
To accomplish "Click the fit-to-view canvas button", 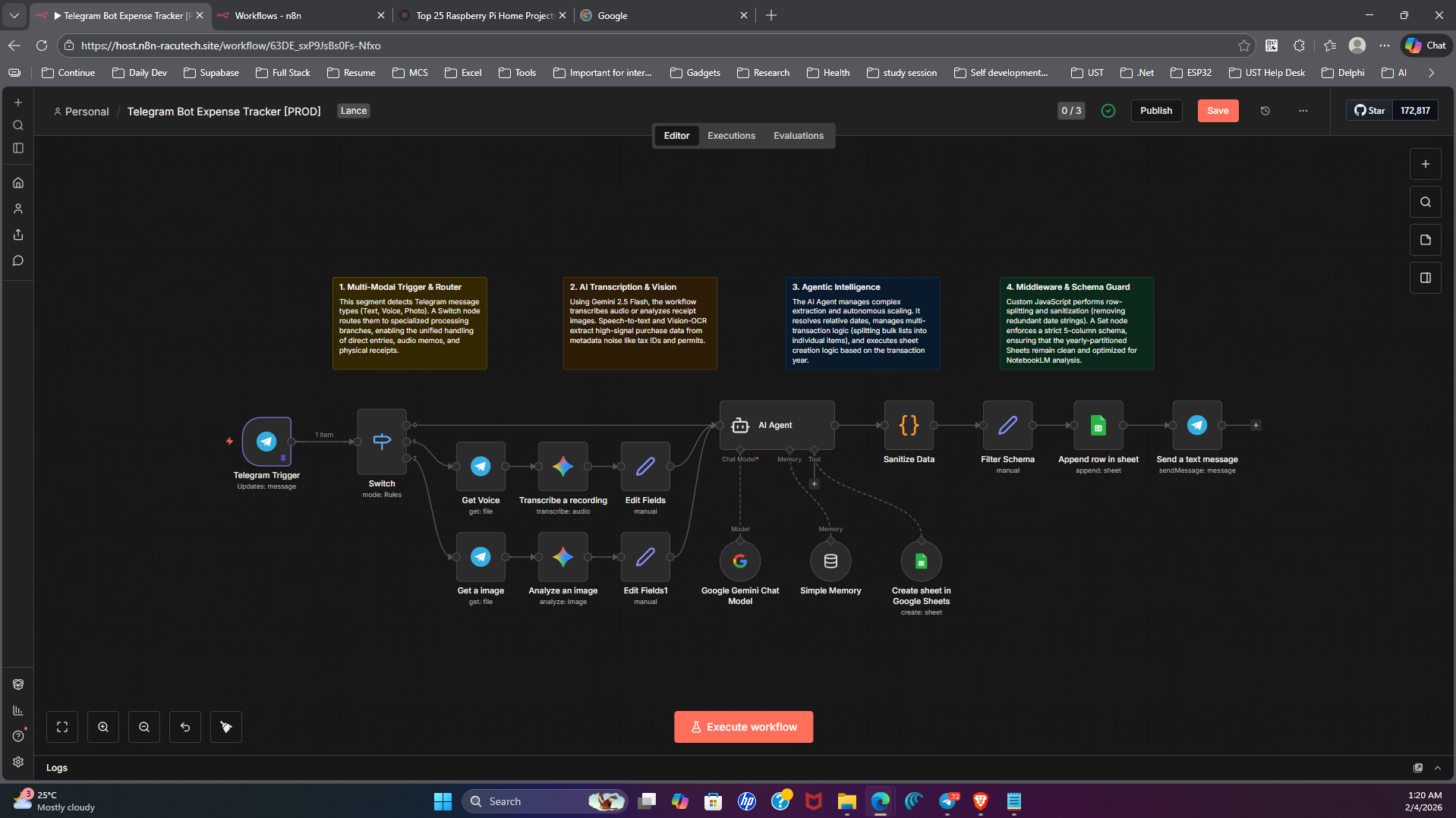I will click(62, 727).
